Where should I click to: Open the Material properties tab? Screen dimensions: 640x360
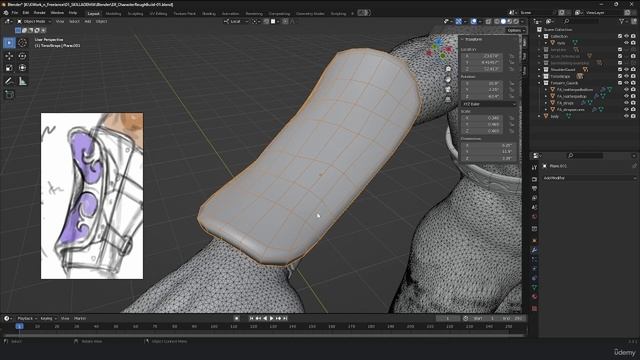coord(534,297)
